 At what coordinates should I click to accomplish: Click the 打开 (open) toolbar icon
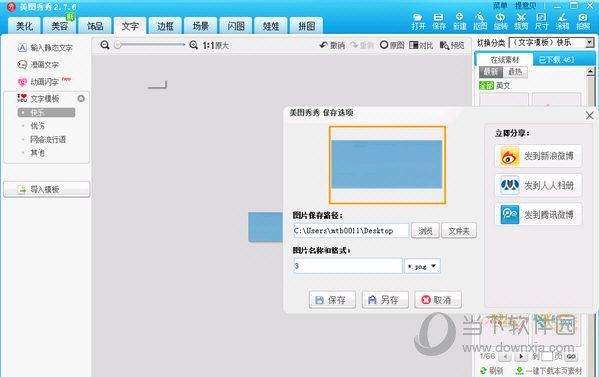click(x=418, y=21)
